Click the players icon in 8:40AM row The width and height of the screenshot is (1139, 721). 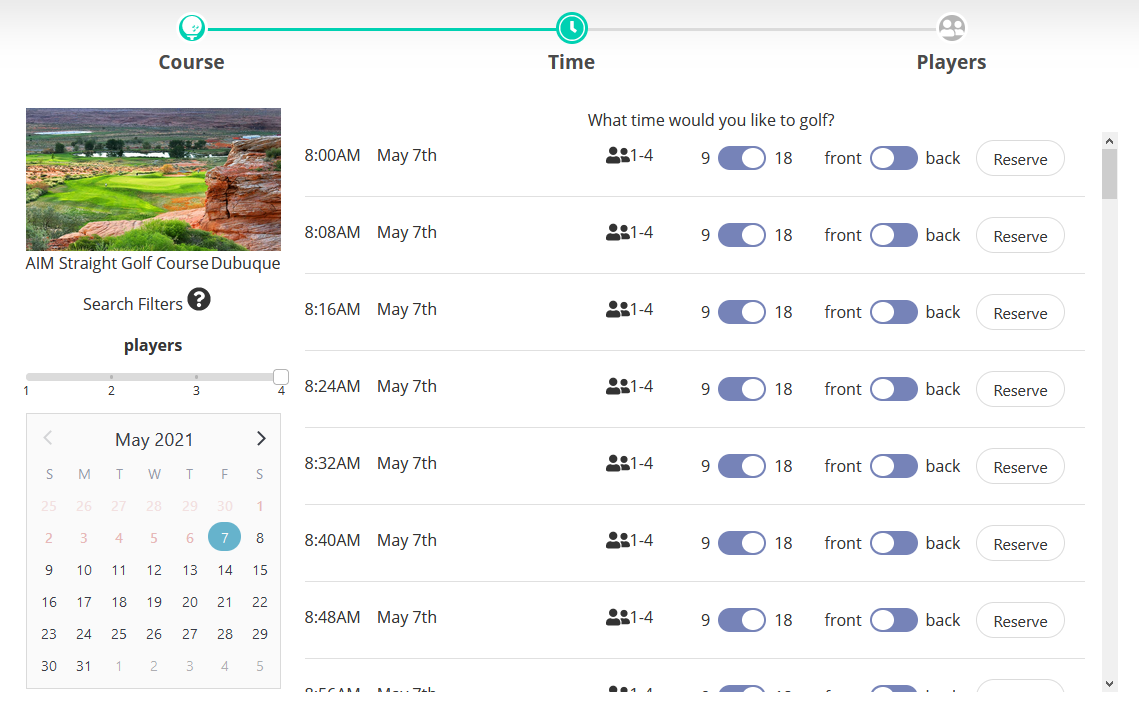(x=617, y=539)
